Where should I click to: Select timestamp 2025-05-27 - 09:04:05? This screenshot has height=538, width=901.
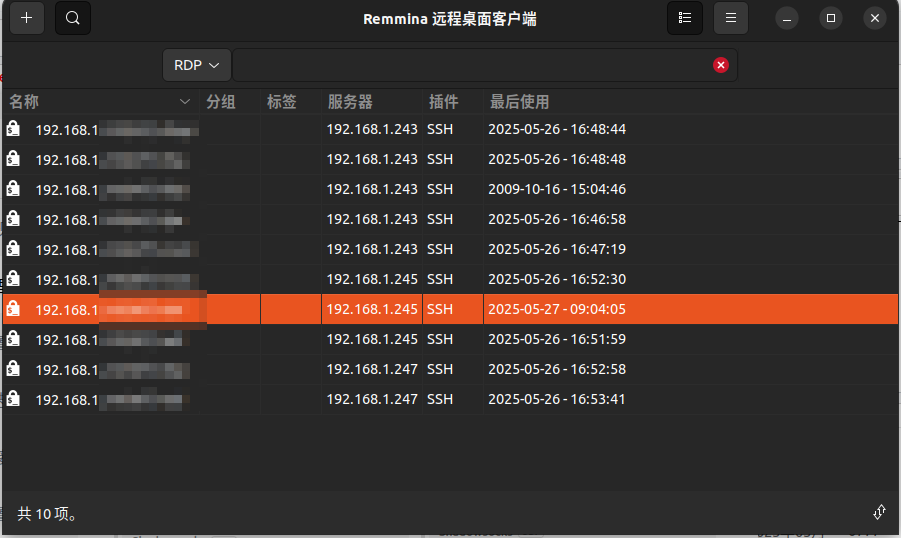point(557,309)
